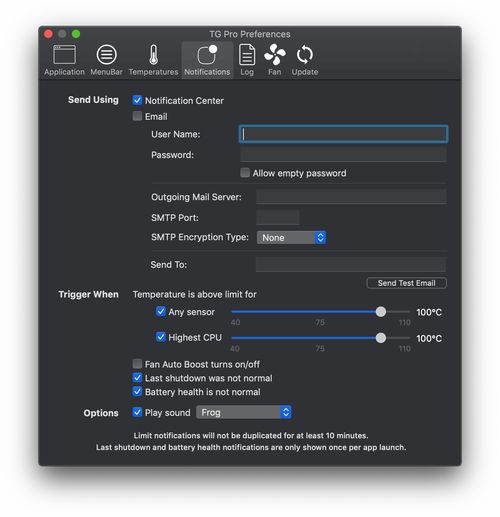Screen dimensions: 500x517
Task: Open the Fan preferences pane
Action: coord(275,60)
